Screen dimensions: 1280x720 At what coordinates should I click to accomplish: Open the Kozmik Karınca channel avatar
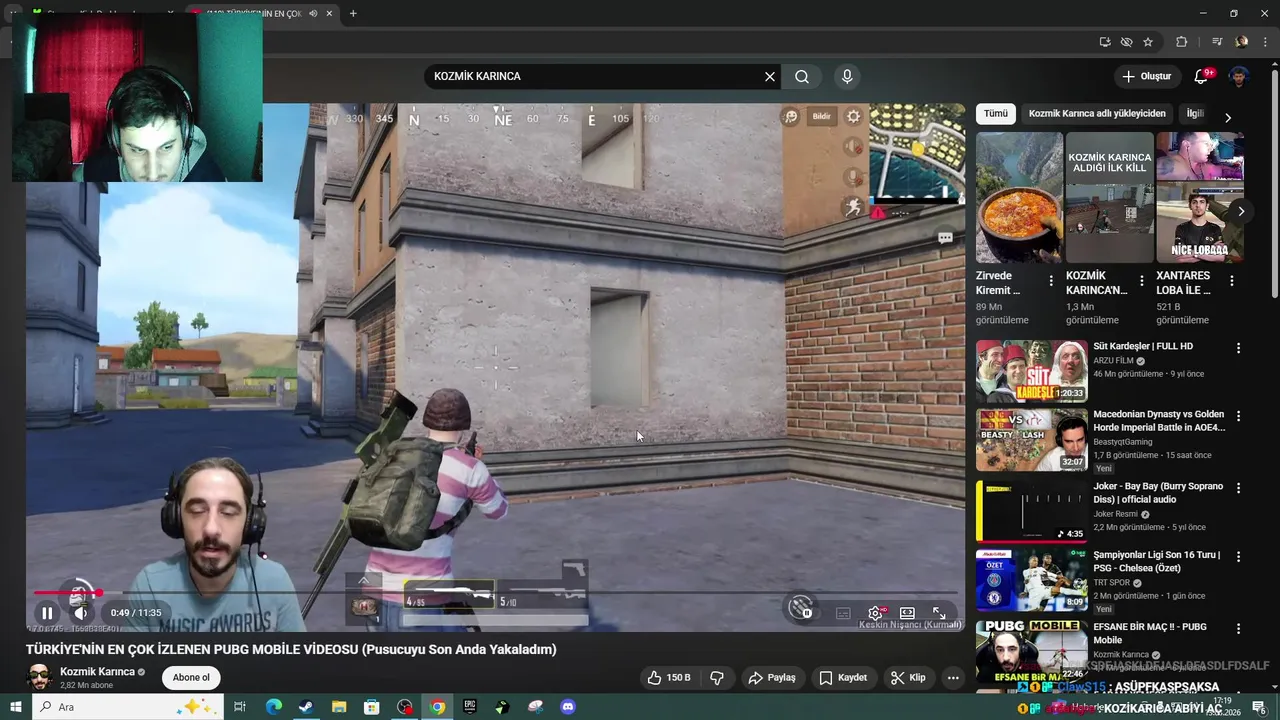pos(40,677)
